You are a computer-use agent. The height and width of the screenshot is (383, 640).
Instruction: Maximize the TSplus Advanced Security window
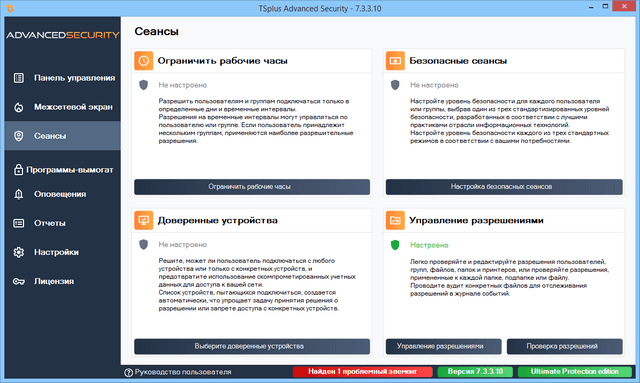point(605,7)
